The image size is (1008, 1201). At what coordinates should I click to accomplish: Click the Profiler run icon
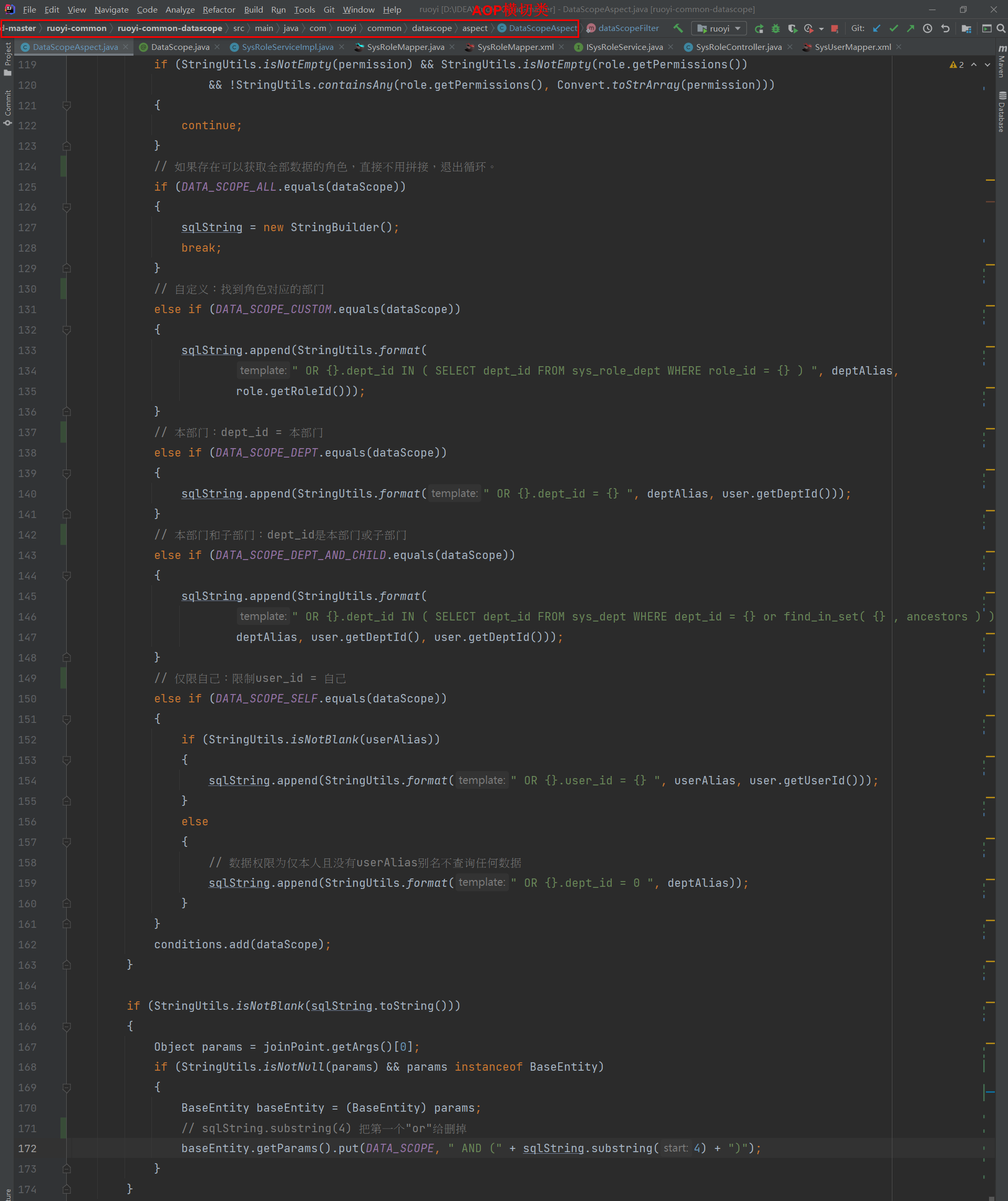(x=808, y=28)
